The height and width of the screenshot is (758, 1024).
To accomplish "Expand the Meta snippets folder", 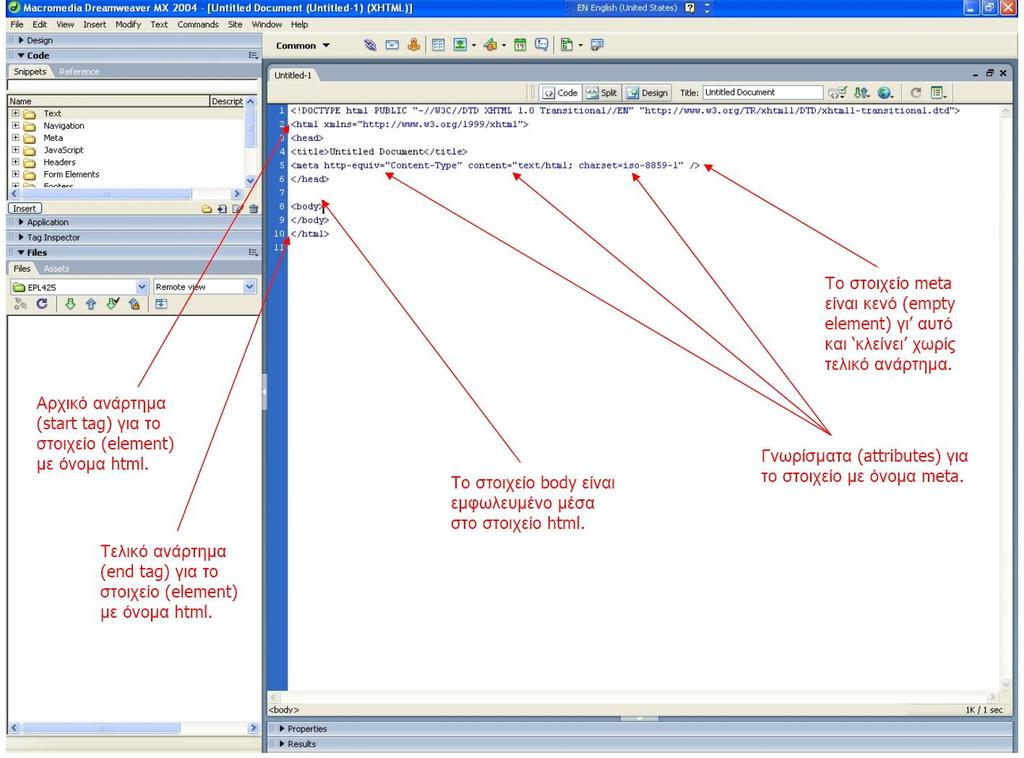I will click(x=16, y=138).
